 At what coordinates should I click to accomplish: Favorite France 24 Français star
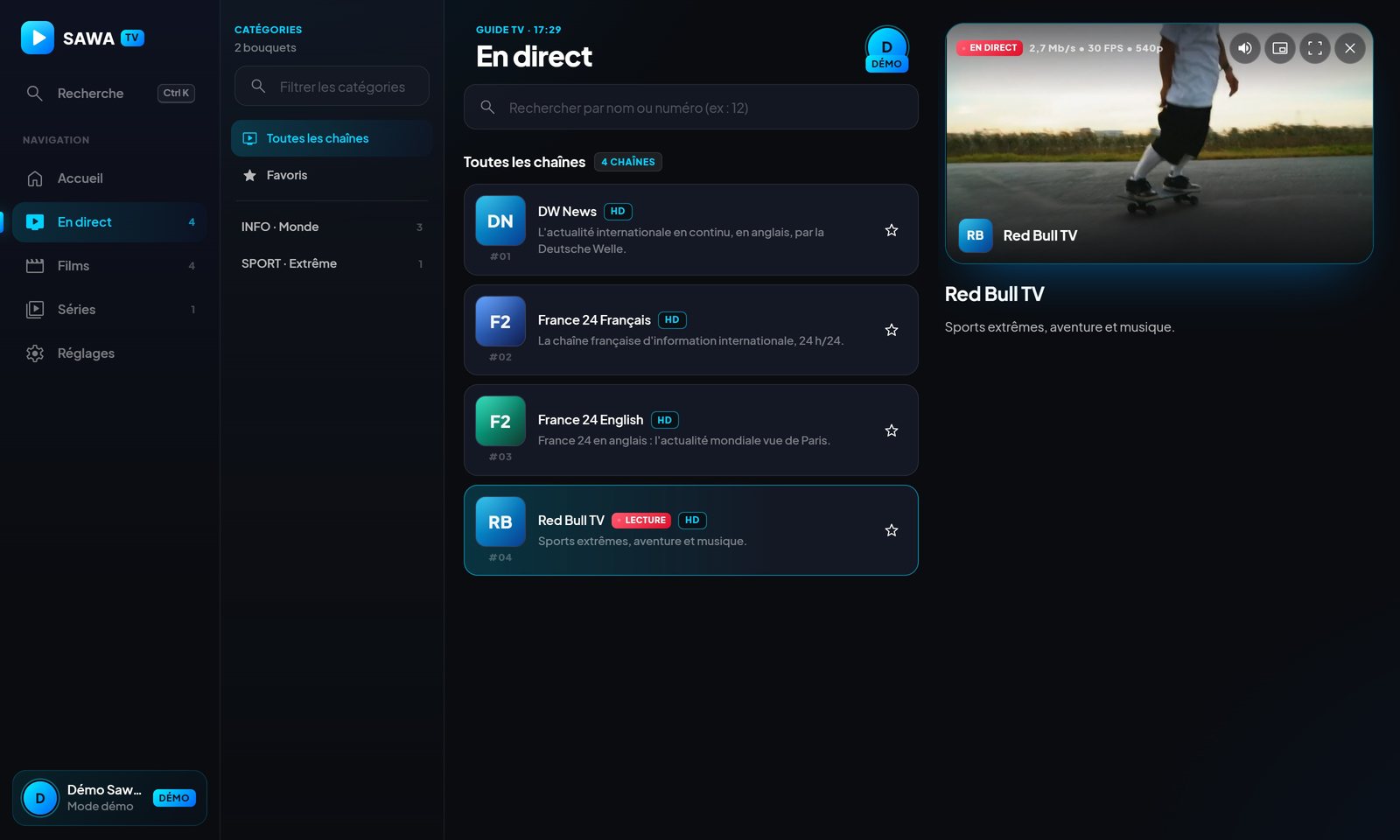(892, 330)
